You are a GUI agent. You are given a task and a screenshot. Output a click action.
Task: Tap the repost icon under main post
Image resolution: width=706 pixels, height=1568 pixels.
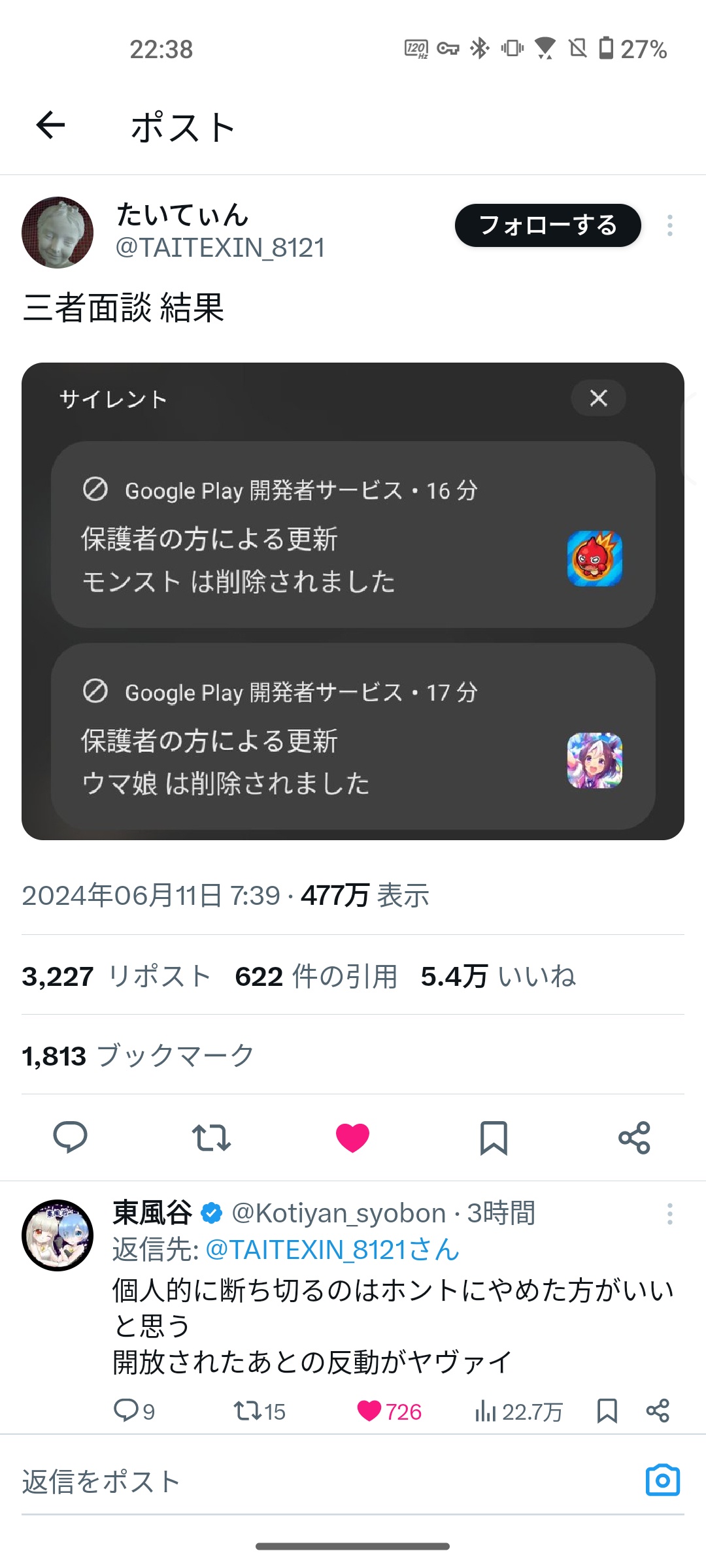(211, 1137)
